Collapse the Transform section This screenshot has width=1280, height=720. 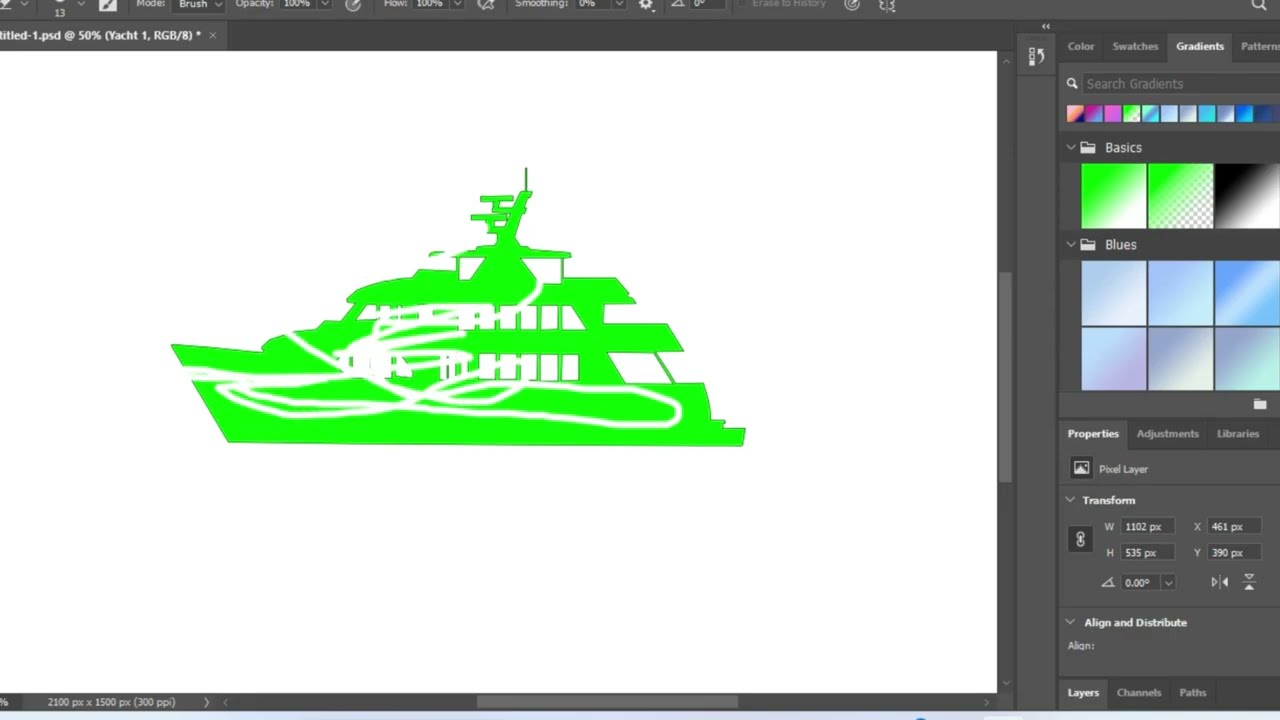click(x=1070, y=500)
